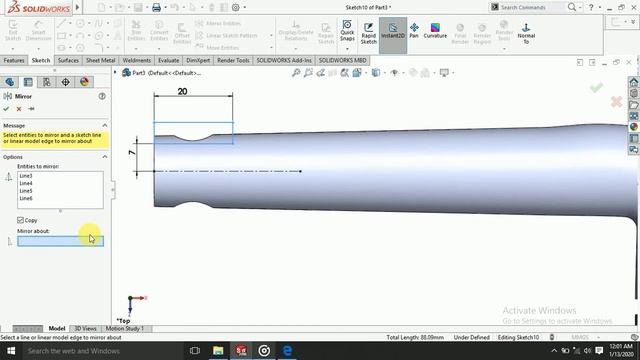Click the Exit Sketch icon
The image size is (640, 360).
(13, 31)
